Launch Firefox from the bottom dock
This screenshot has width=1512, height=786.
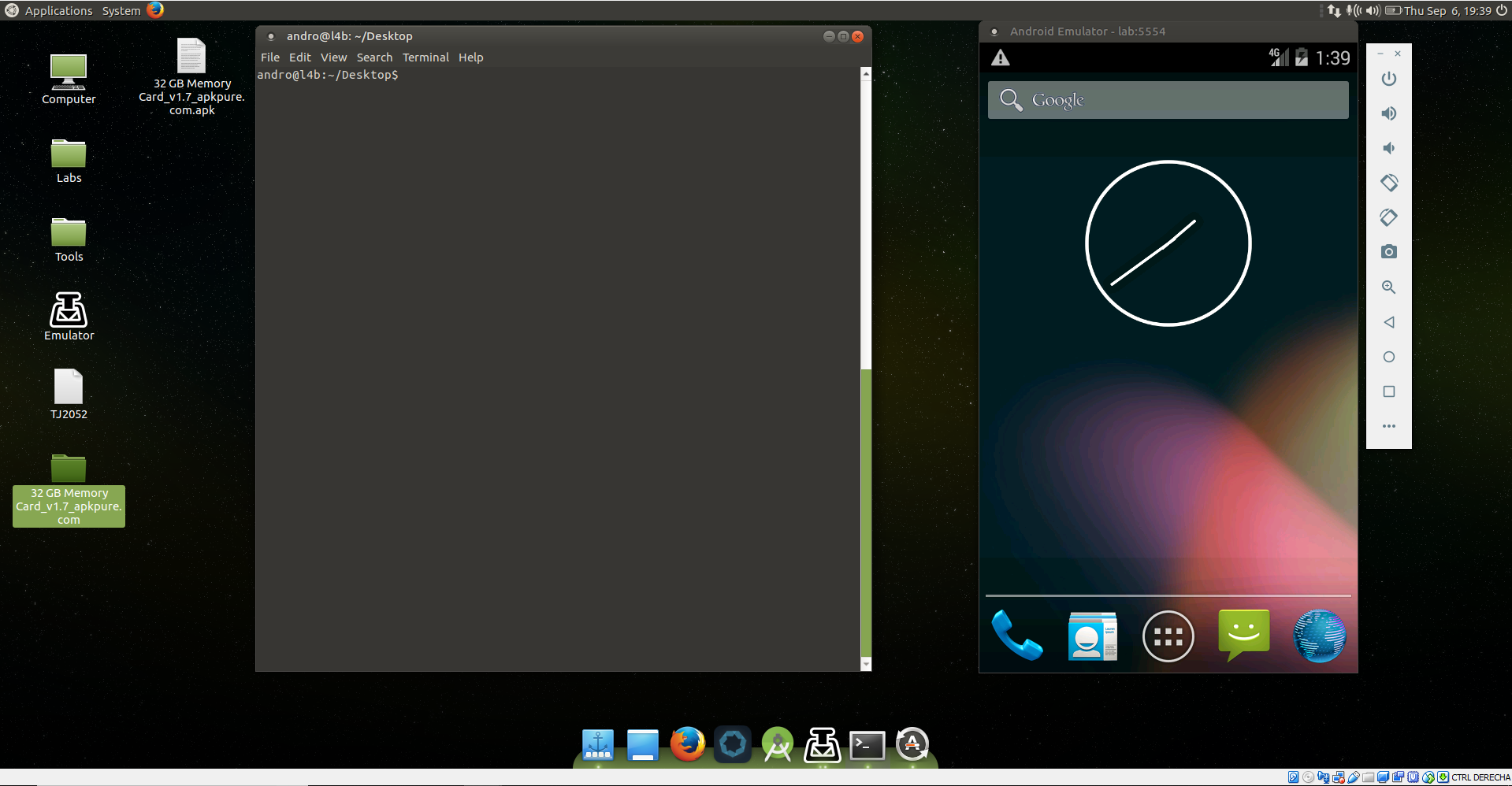(687, 744)
